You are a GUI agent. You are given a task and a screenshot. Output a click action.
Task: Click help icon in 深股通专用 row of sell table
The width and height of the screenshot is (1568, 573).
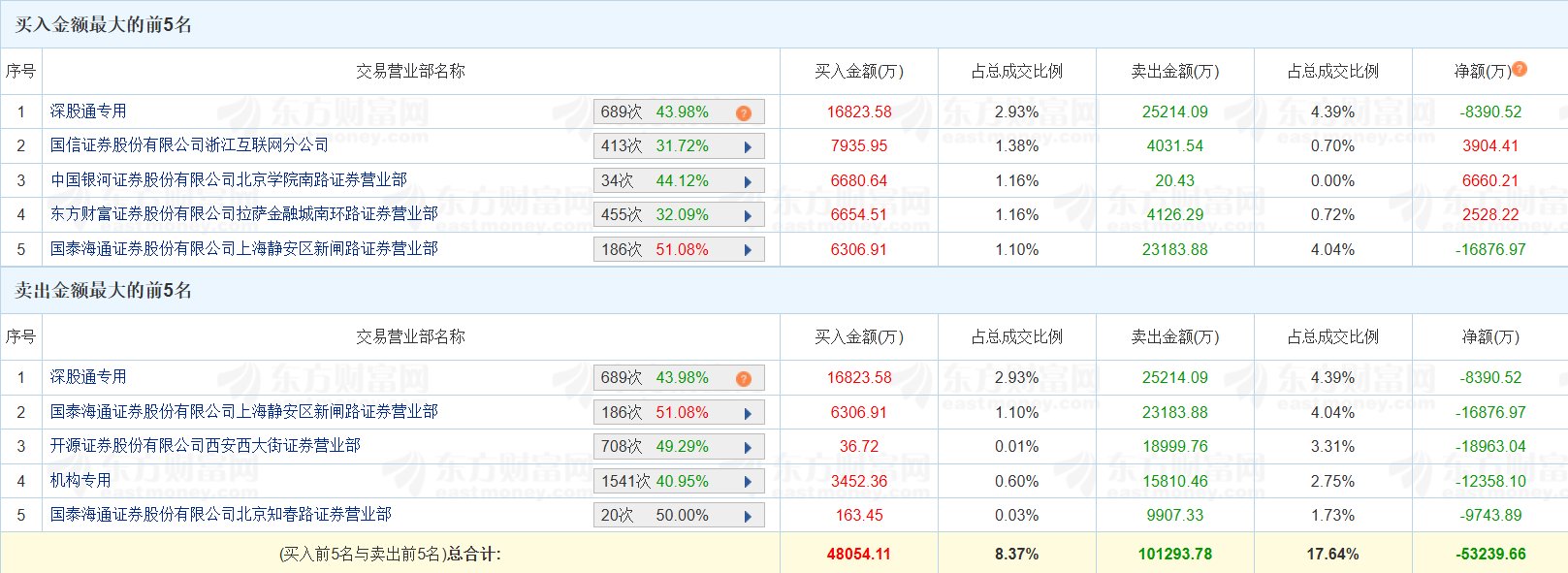click(744, 378)
